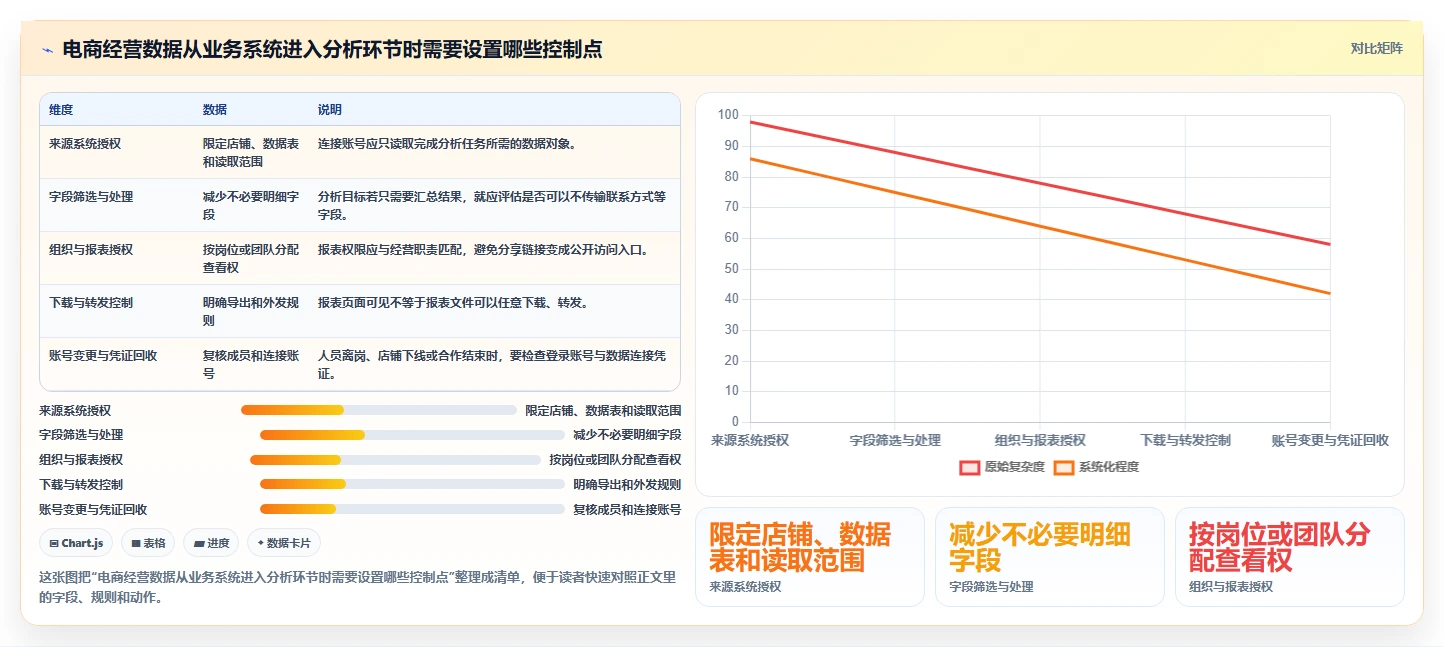Click the table cell 复核成员和连接账号

(251, 364)
